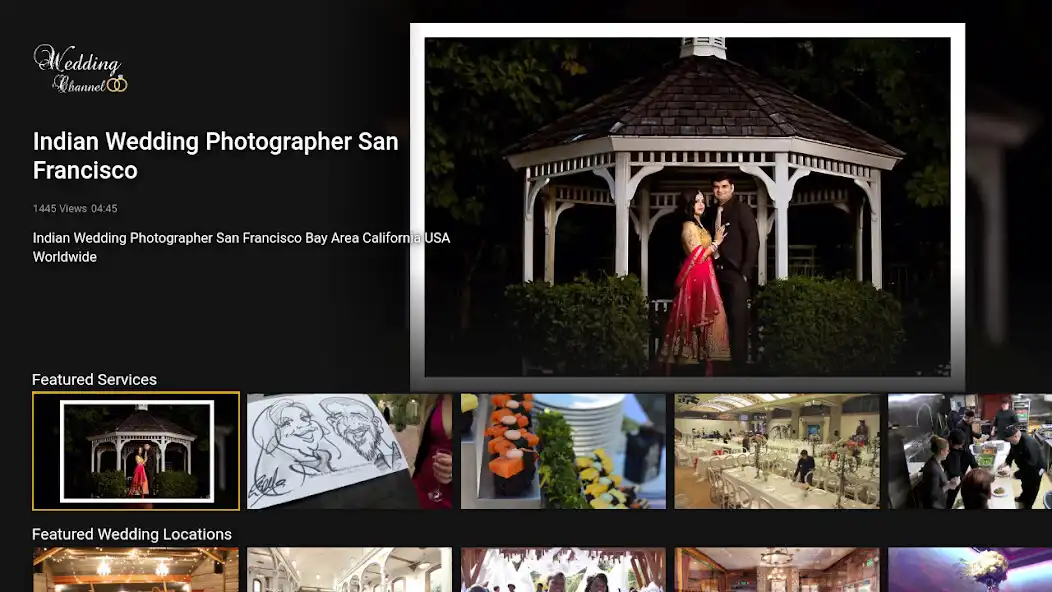This screenshot has height=592, width=1052.
Task: Open the rustic barn chandelier location
Action: (136, 570)
